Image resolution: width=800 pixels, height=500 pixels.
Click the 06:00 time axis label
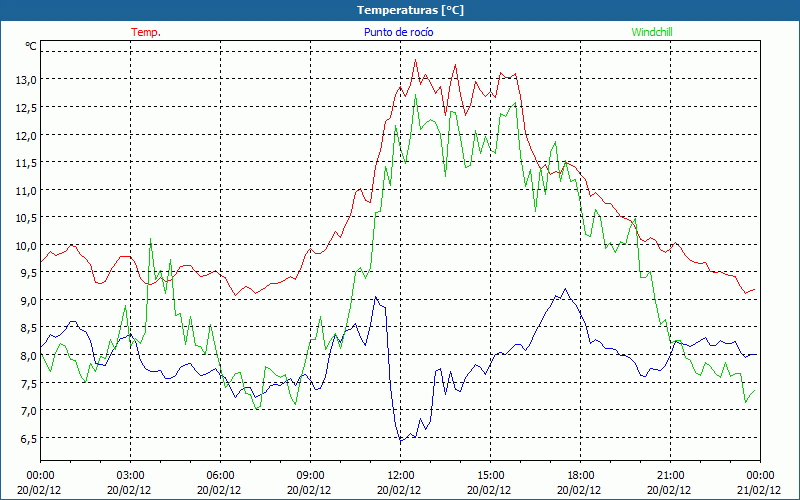[x=220, y=476]
